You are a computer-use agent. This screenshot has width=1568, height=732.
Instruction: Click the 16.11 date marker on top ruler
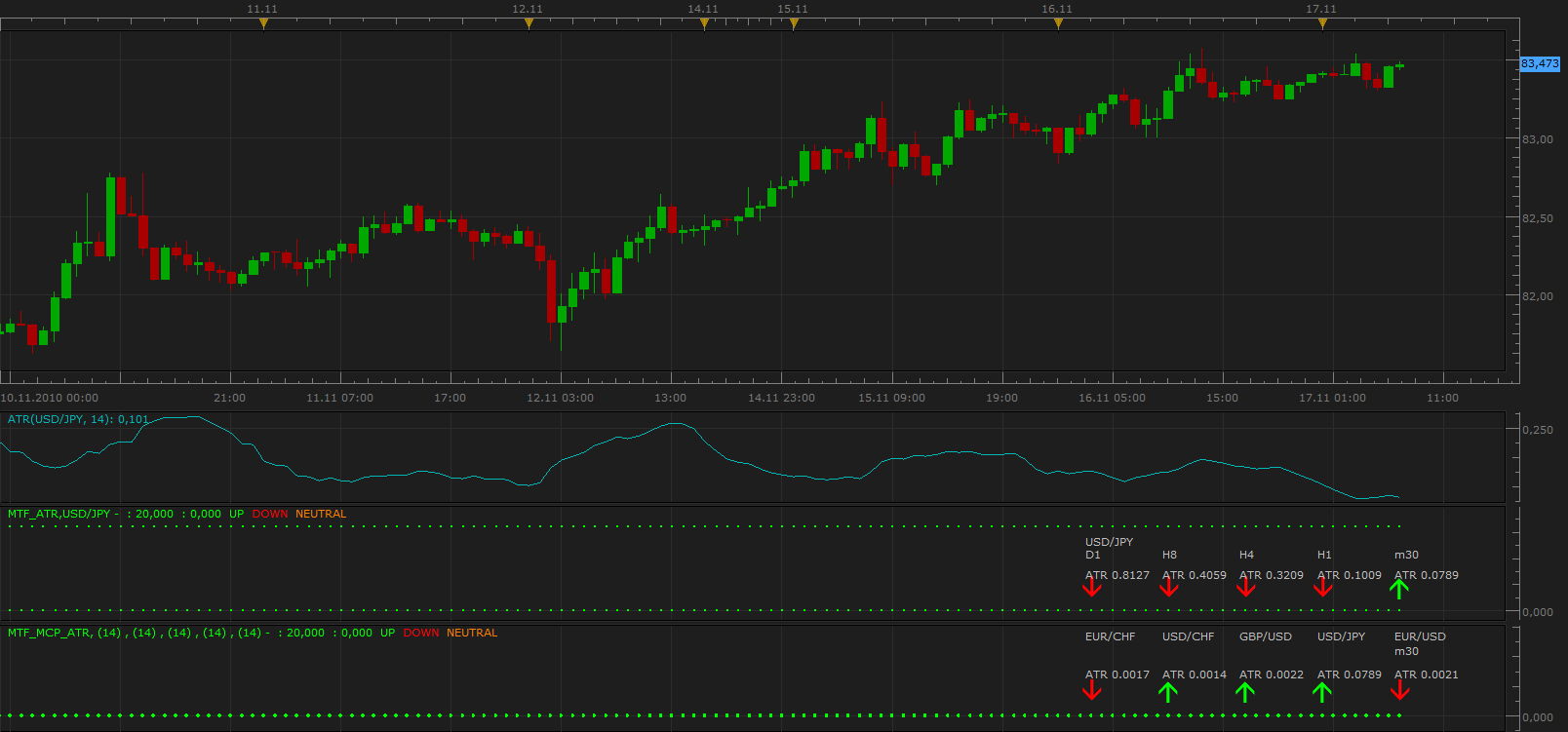pos(1058,24)
